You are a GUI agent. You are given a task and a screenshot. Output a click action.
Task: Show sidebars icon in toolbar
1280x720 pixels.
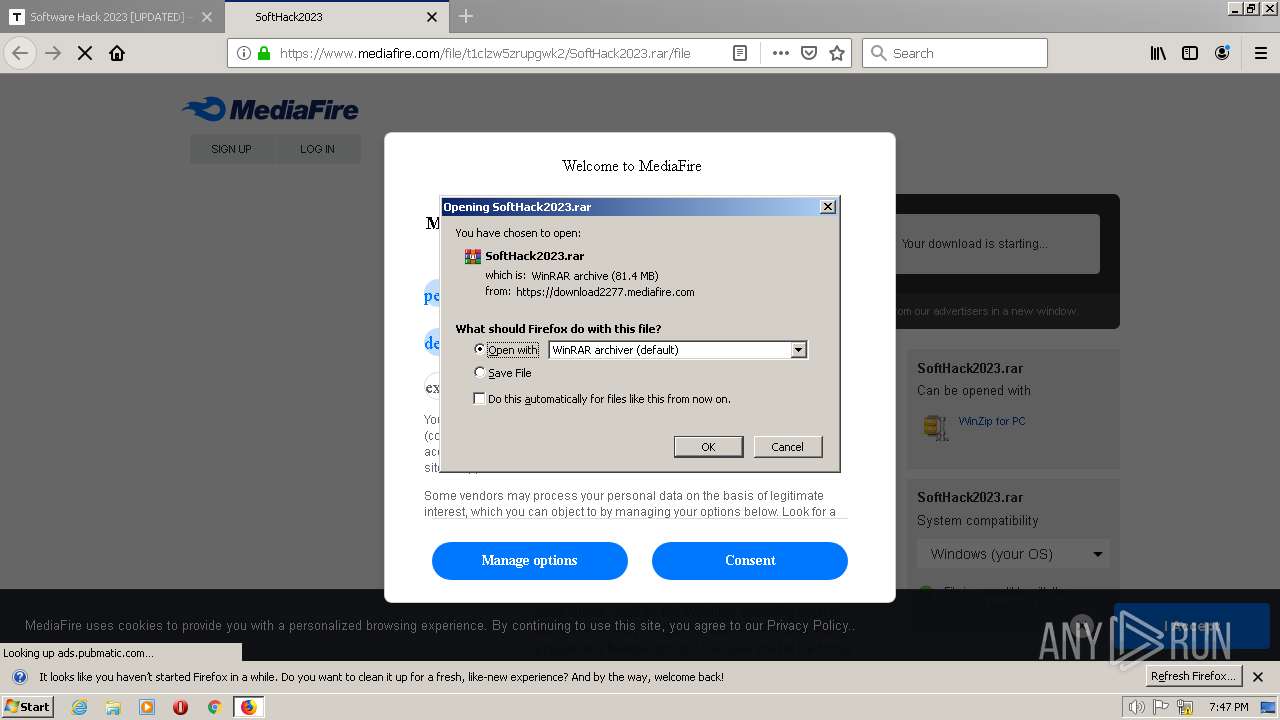1190,53
